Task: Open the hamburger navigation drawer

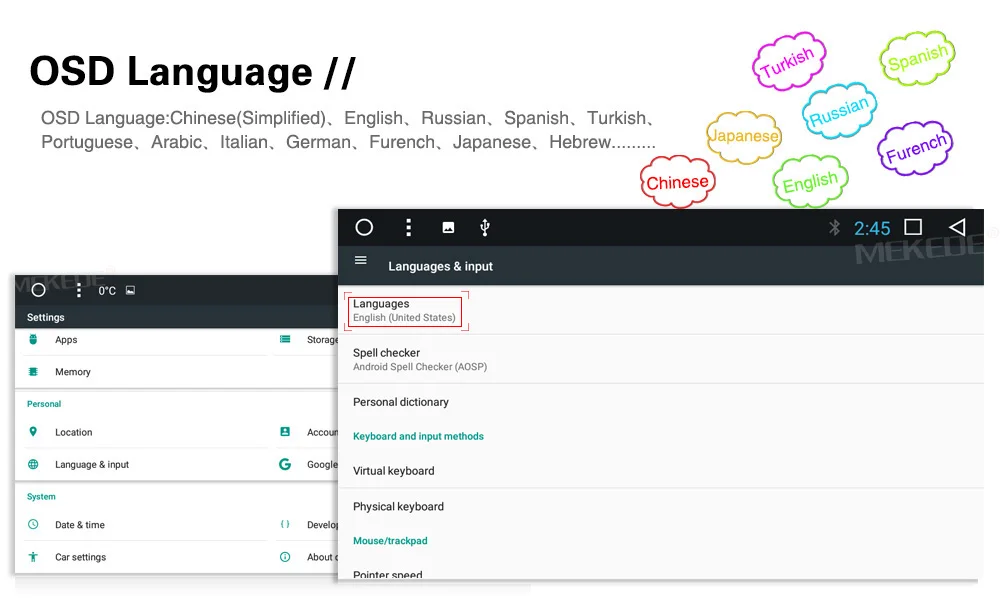Action: tap(360, 260)
